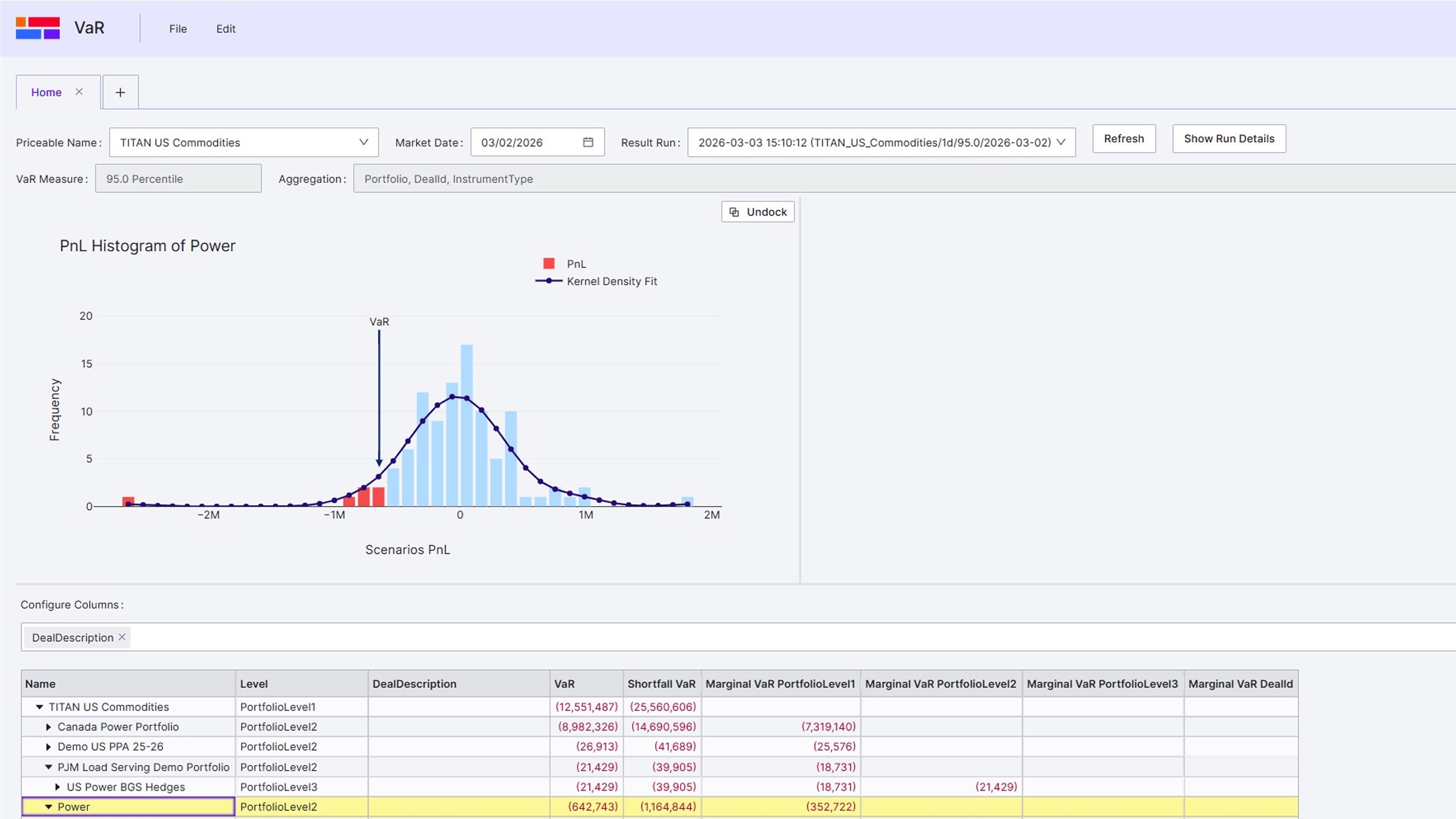Sort by the Level column header
This screenshot has width=1456, height=819.
pyautogui.click(x=301, y=684)
